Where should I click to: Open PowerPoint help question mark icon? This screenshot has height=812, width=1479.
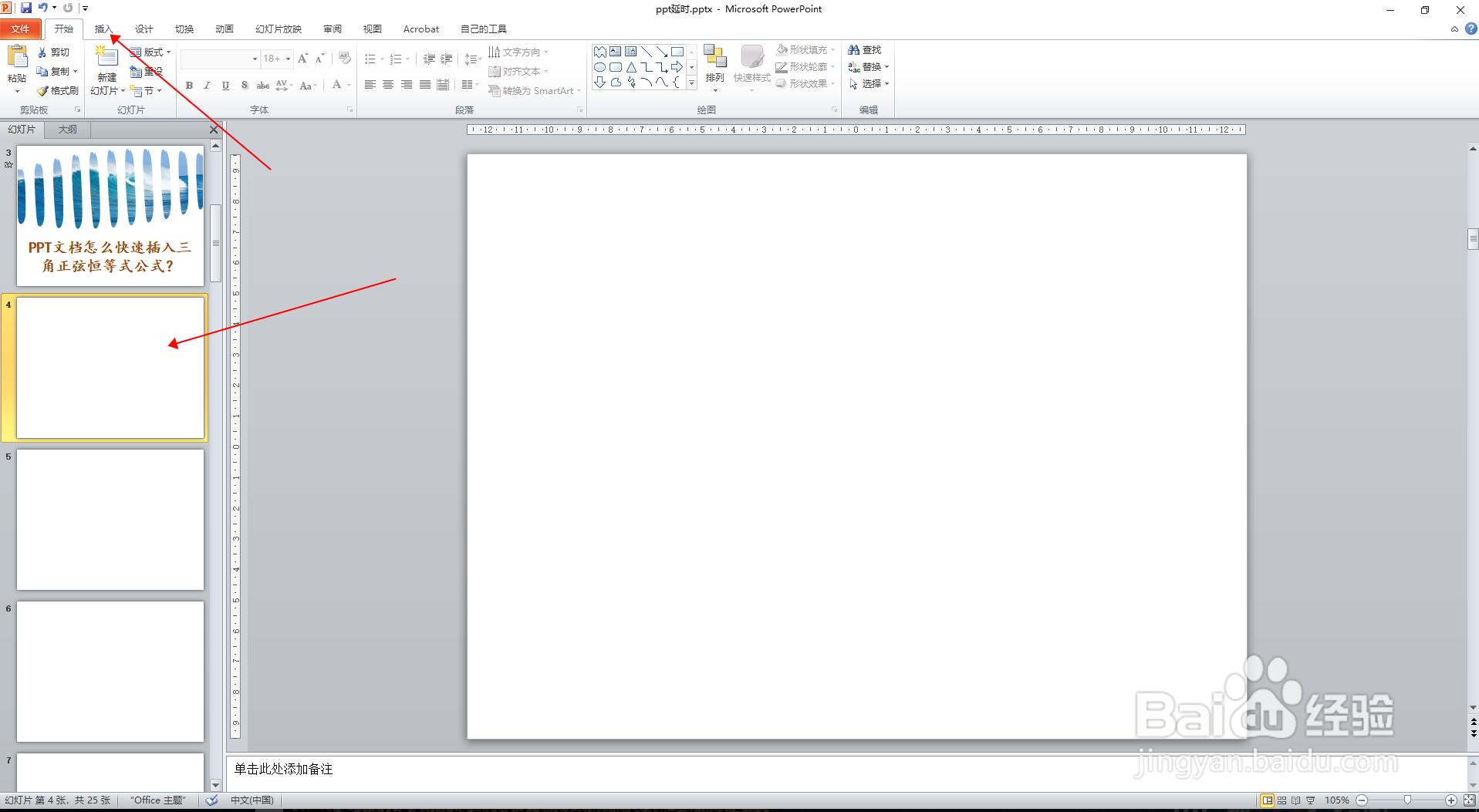[x=1471, y=29]
